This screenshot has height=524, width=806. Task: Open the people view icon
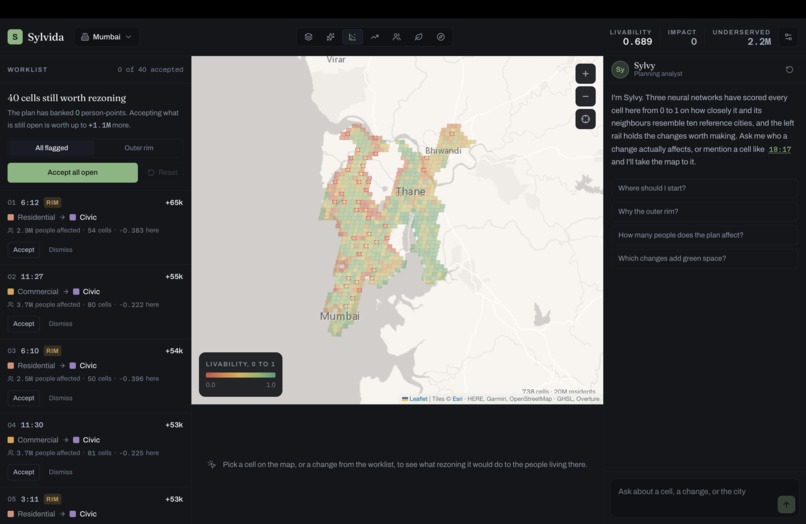(397, 37)
